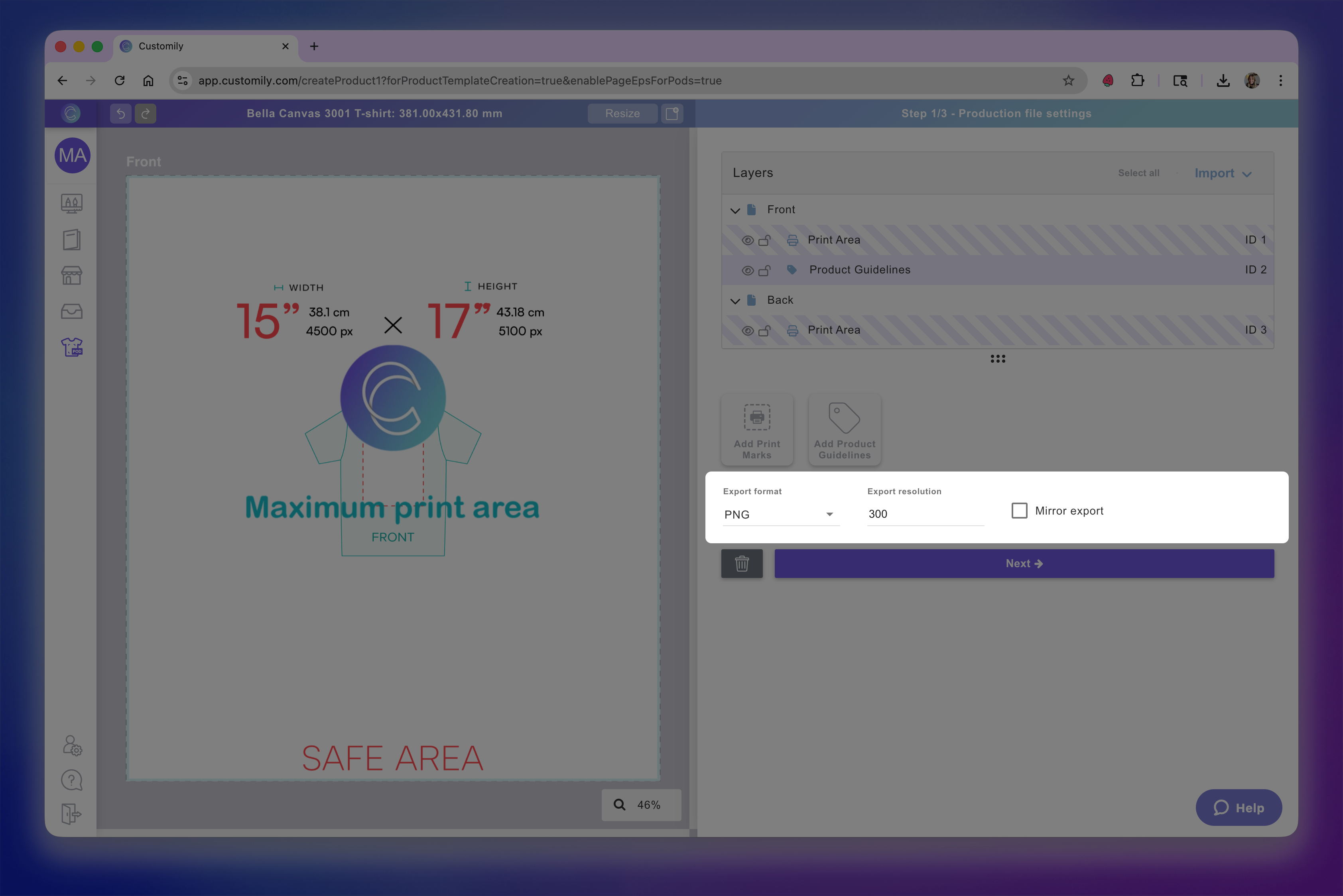
Task: Click the Next button
Action: (x=1024, y=564)
